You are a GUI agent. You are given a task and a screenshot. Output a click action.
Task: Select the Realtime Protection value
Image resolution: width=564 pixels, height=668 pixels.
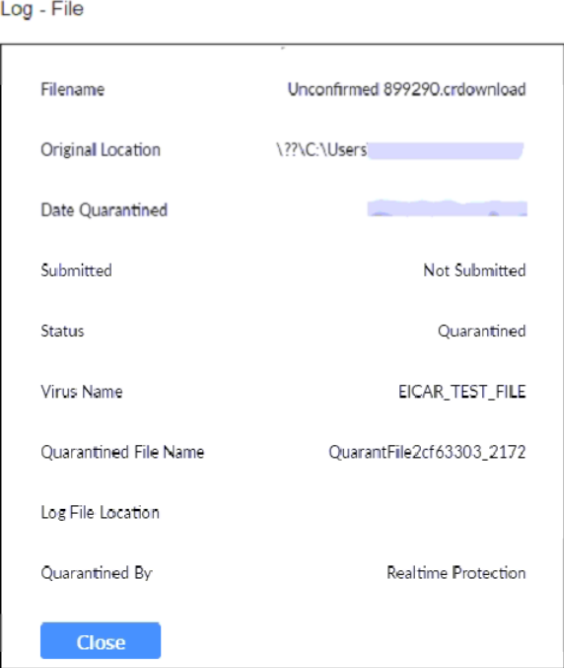(456, 573)
